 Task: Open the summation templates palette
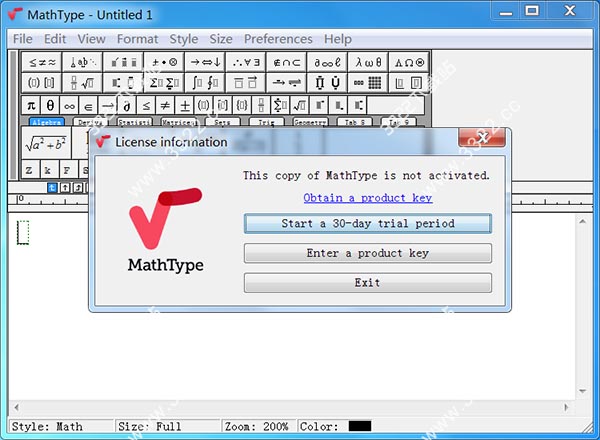165,83
